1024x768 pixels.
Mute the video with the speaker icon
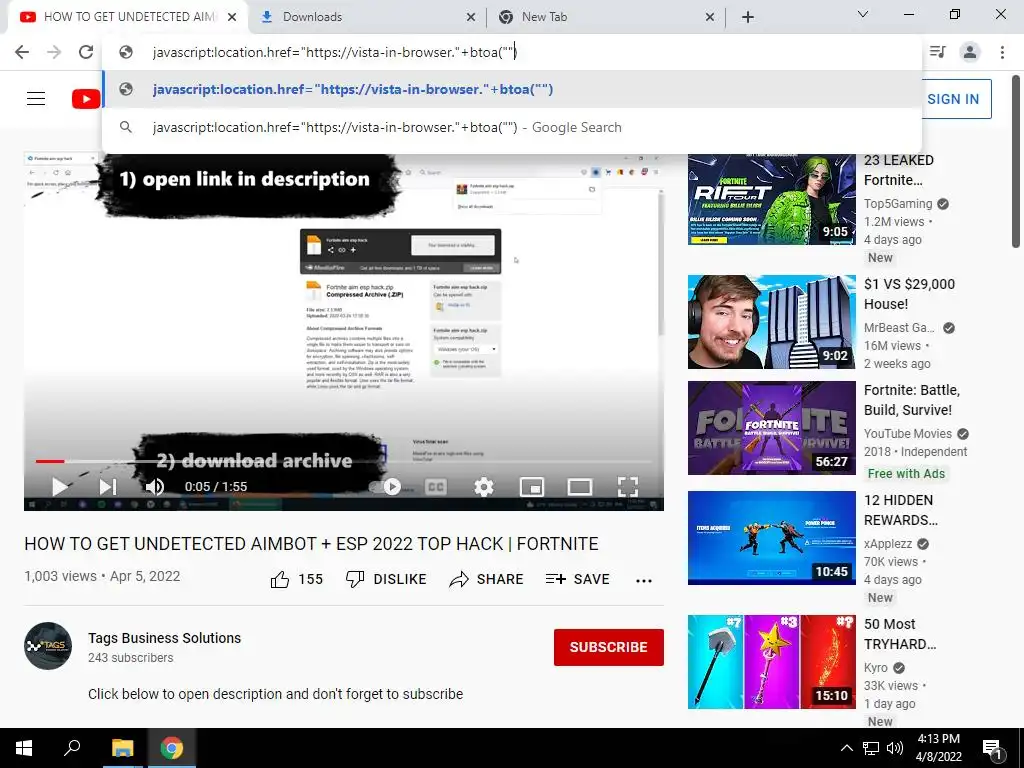[155, 487]
